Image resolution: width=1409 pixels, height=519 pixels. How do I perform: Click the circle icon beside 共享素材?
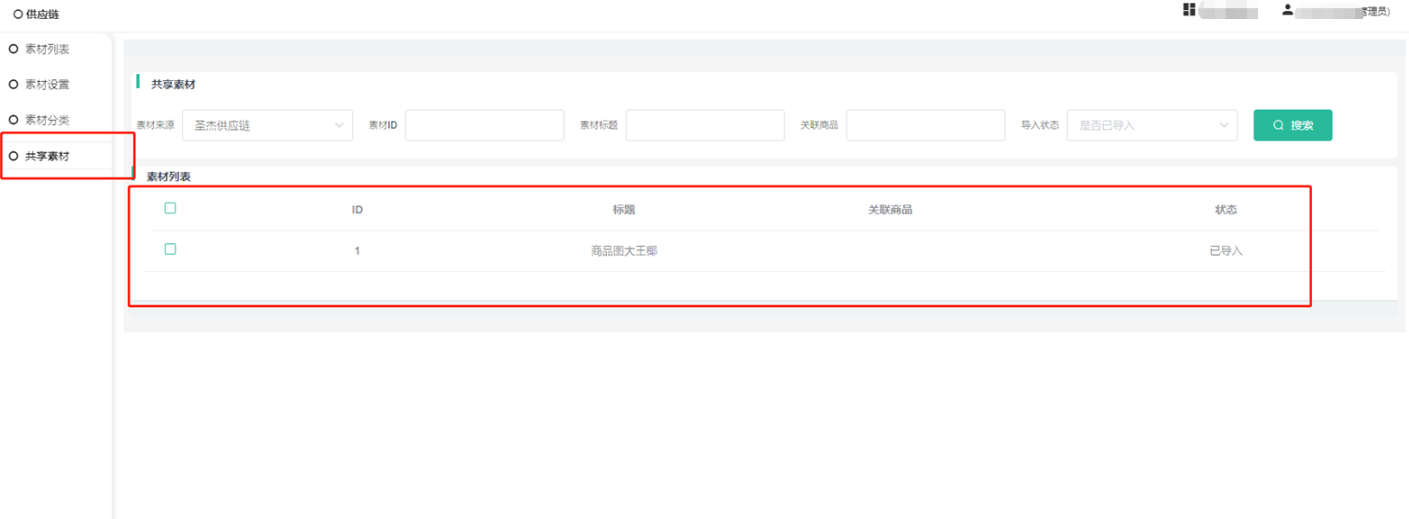coord(14,156)
